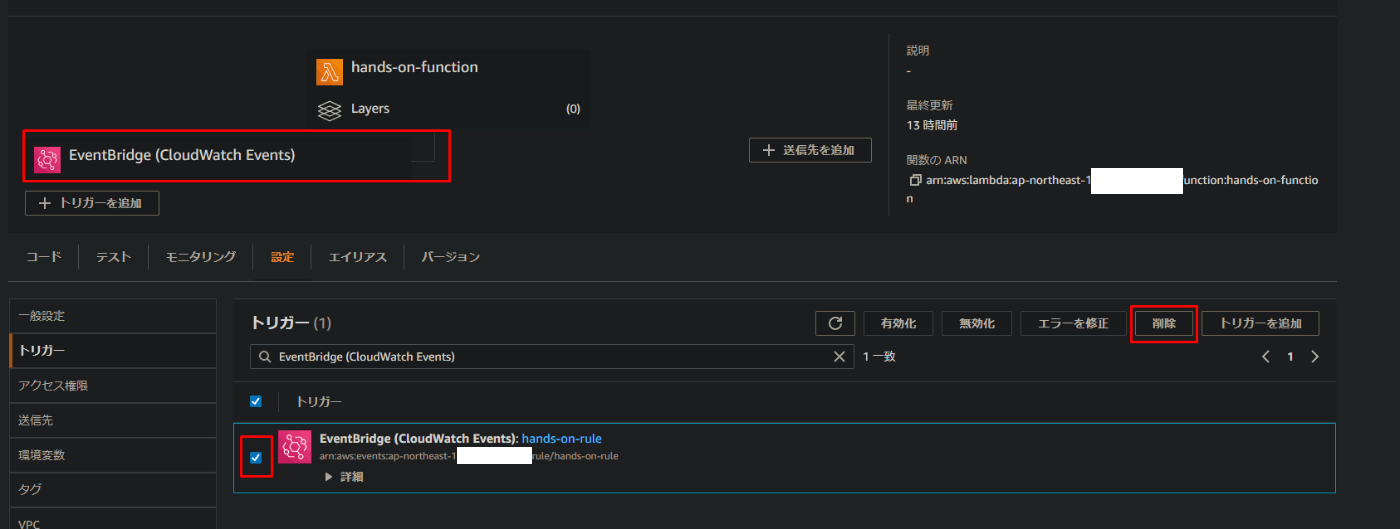Screen dimensions: 1400x529
Task: Click the Lambda function icon next to hands-on-function
Action: (x=329, y=72)
